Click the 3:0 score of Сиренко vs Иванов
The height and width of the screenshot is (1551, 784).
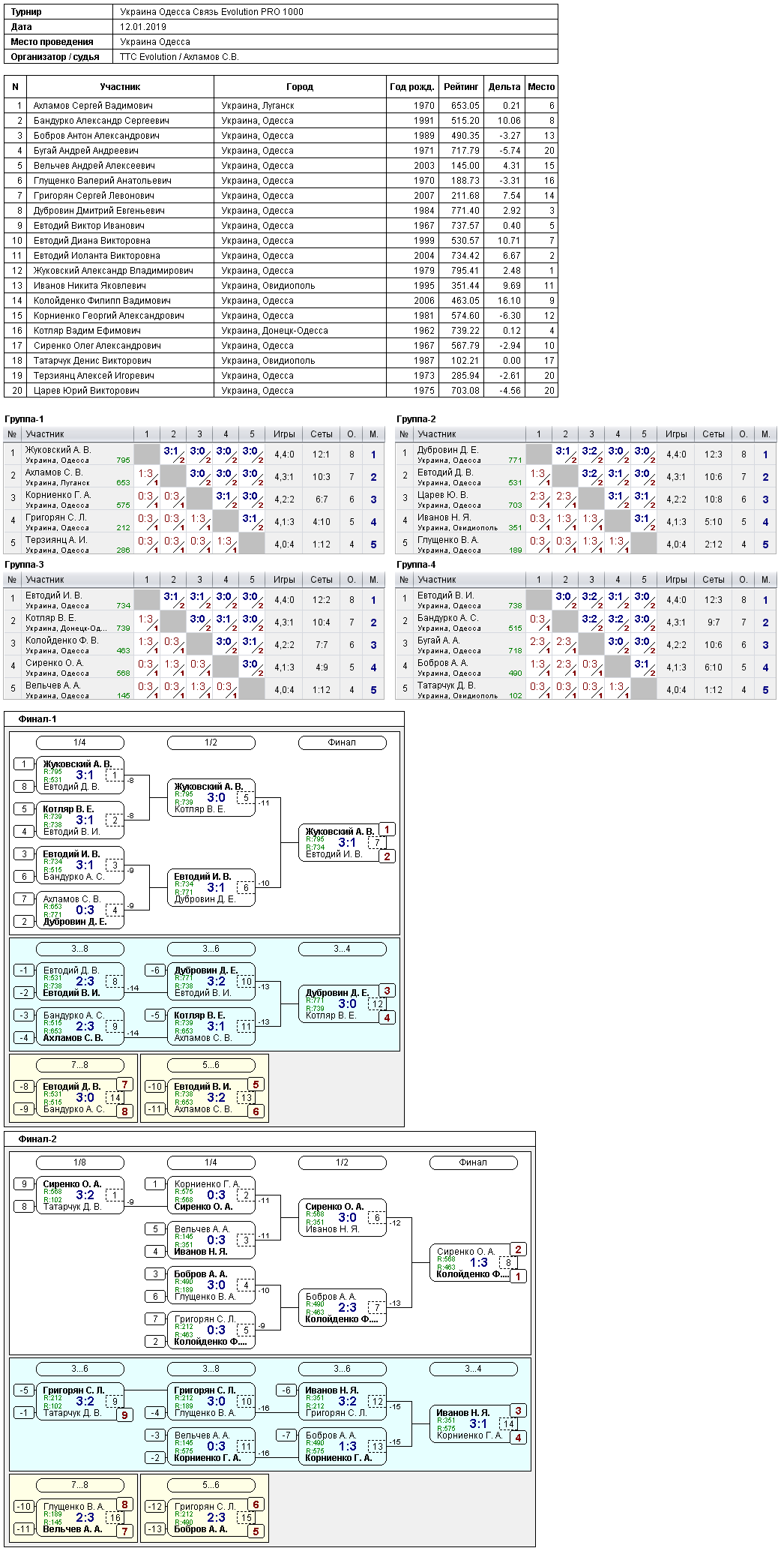[x=347, y=1217]
